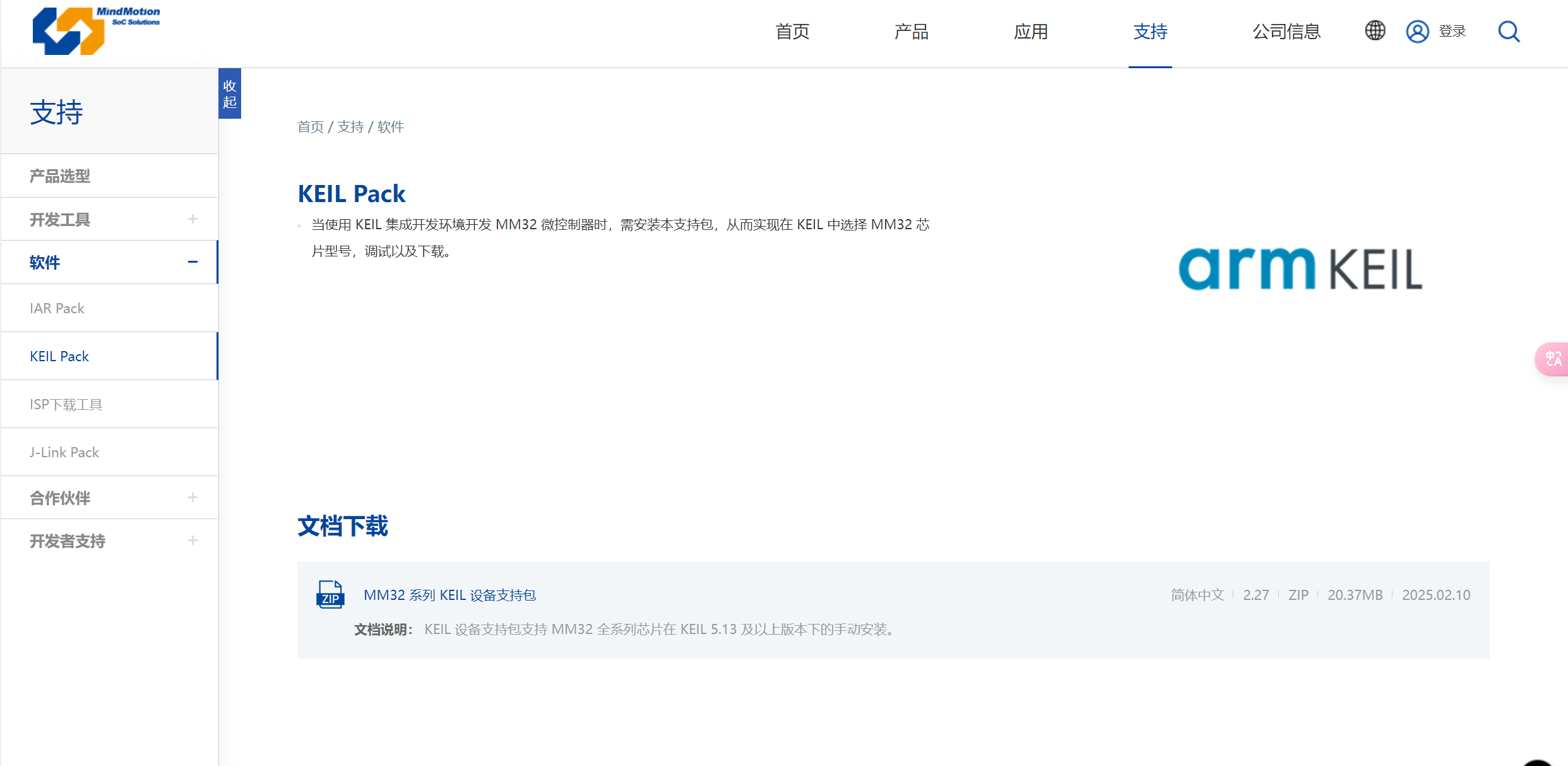
Task: Click the user account login icon
Action: (1417, 32)
